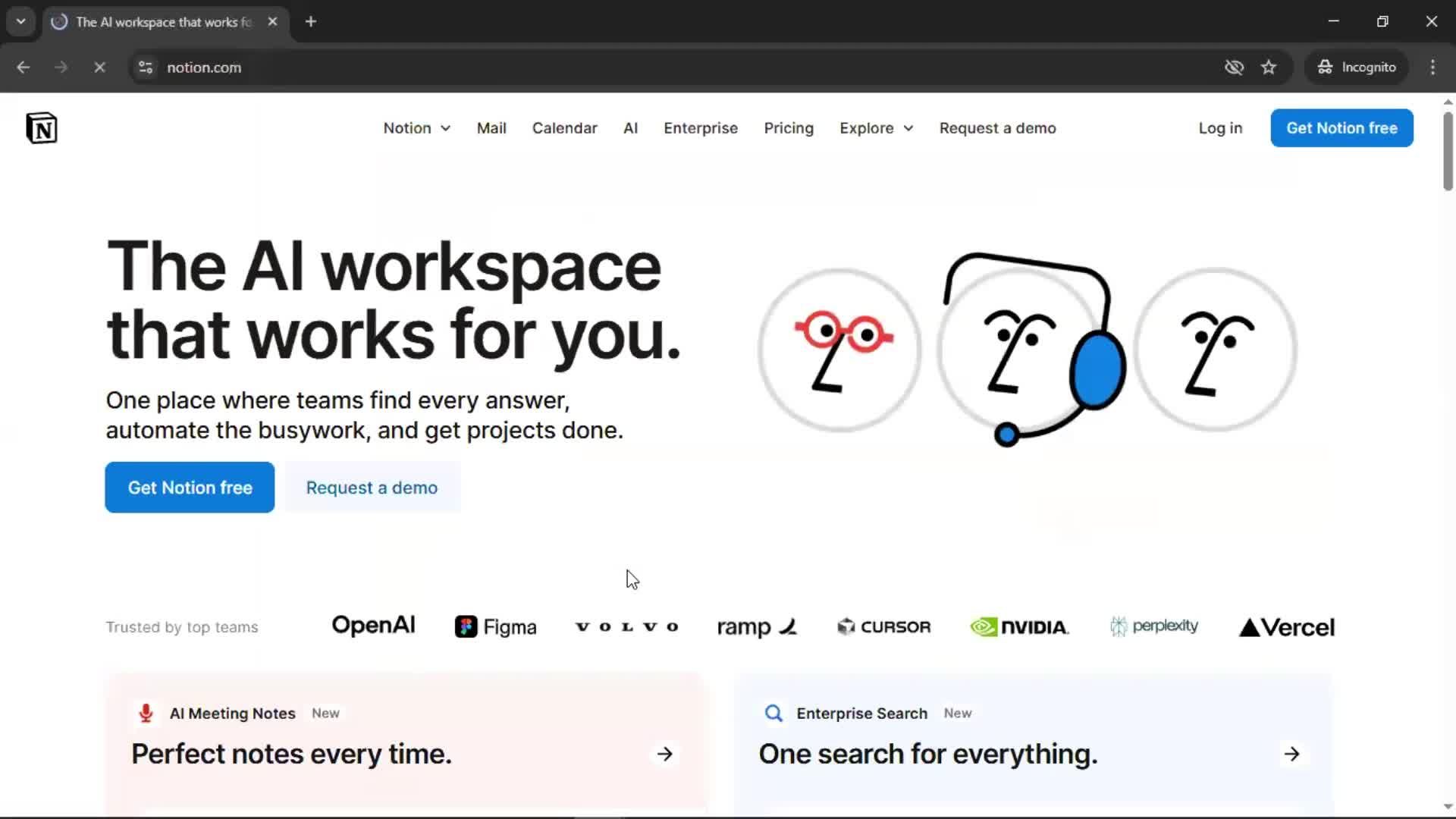
Task: Click the arrow on Perfect notes card
Action: point(665,754)
